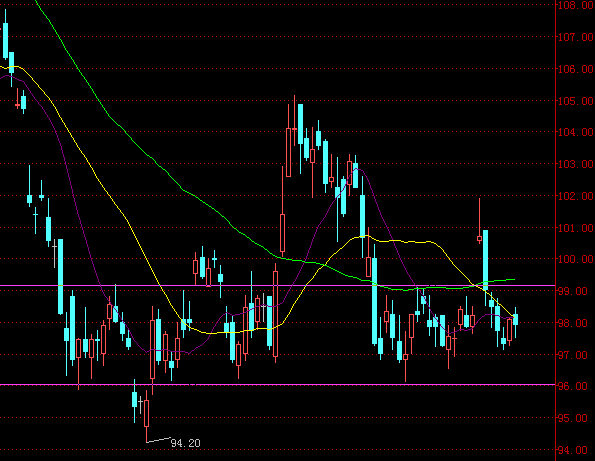Click the 106.00 price axis label
The height and width of the screenshot is (461, 595).
point(576,69)
